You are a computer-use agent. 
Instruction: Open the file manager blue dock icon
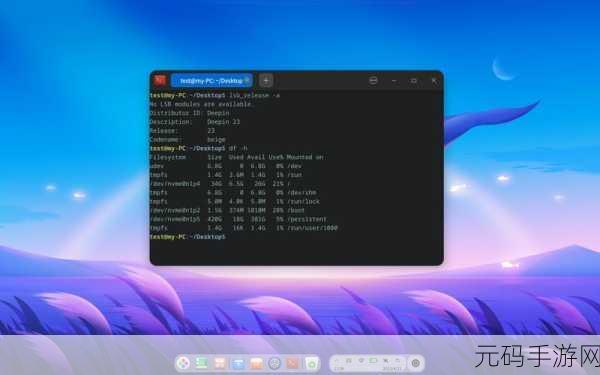[237, 363]
